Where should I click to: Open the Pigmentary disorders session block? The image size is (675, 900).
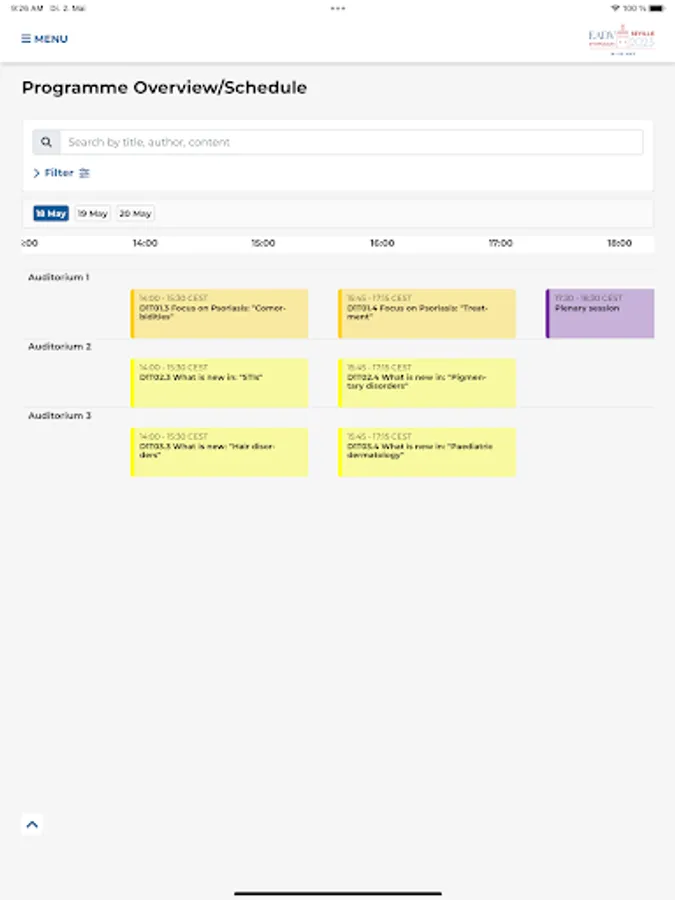pos(427,382)
